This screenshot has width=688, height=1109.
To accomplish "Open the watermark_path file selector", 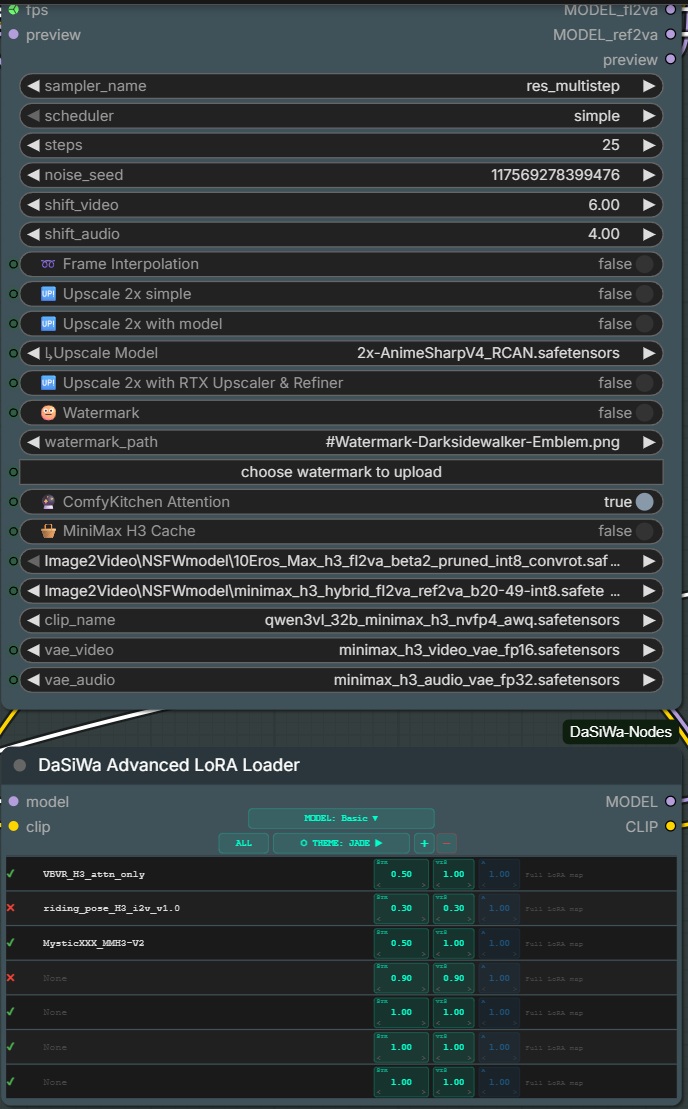I will [x=342, y=442].
